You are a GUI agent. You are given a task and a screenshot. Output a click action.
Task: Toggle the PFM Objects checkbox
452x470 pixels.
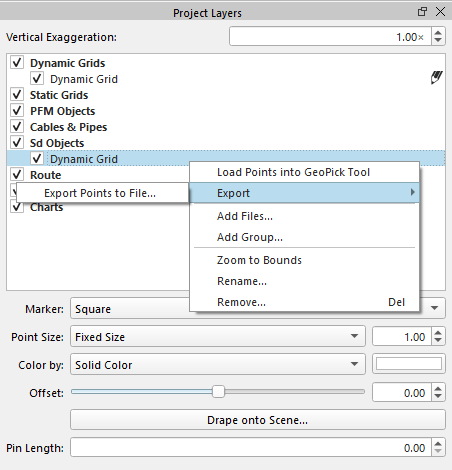[17, 111]
